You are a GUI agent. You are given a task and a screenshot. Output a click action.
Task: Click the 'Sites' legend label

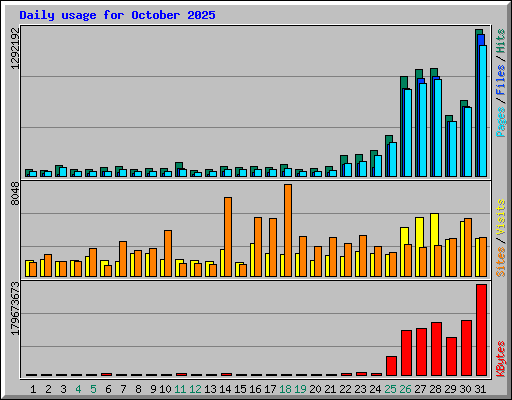tap(501, 262)
